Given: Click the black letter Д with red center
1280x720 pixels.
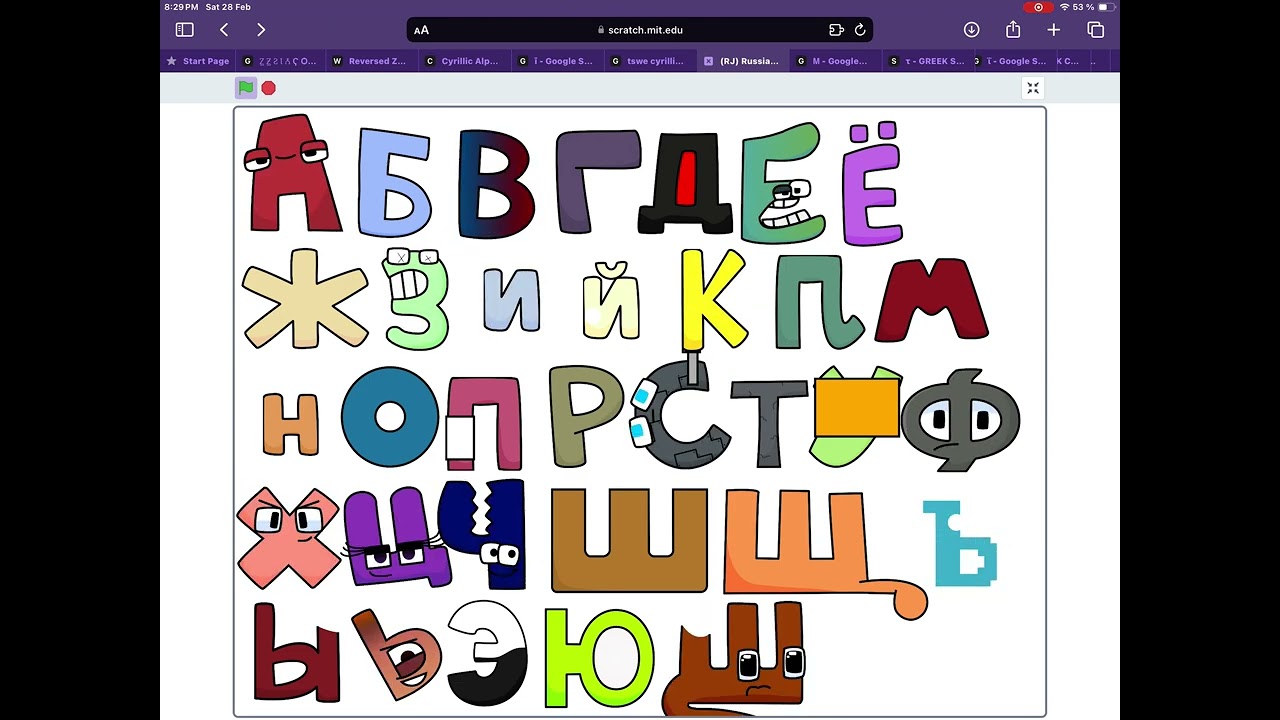Looking at the screenshot, I should click(x=686, y=182).
